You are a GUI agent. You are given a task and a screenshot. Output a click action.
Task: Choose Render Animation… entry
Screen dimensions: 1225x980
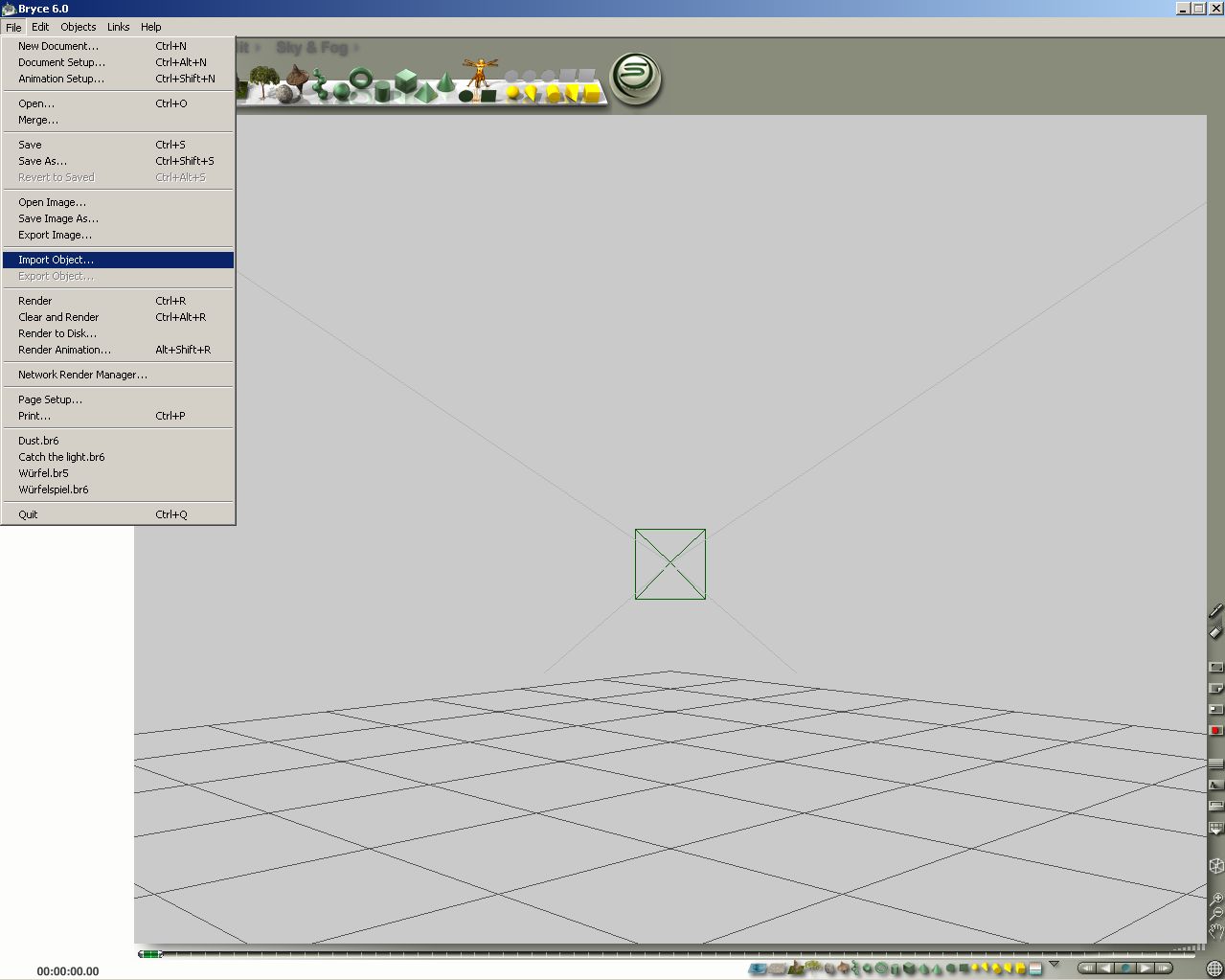[x=118, y=350]
